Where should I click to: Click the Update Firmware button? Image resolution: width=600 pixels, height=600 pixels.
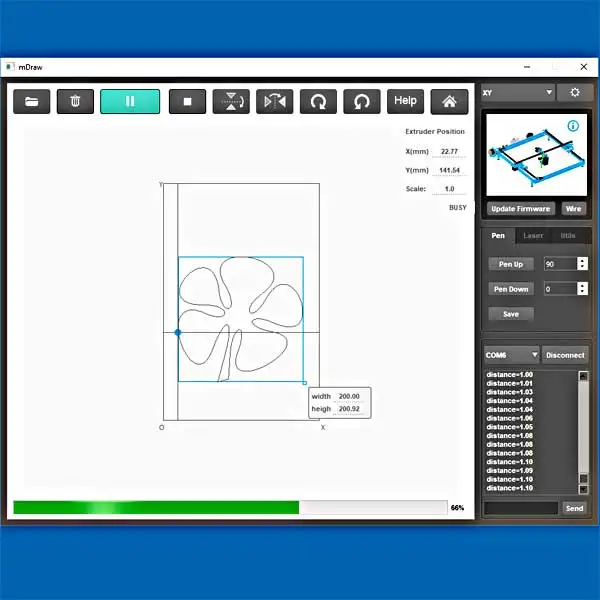point(521,209)
